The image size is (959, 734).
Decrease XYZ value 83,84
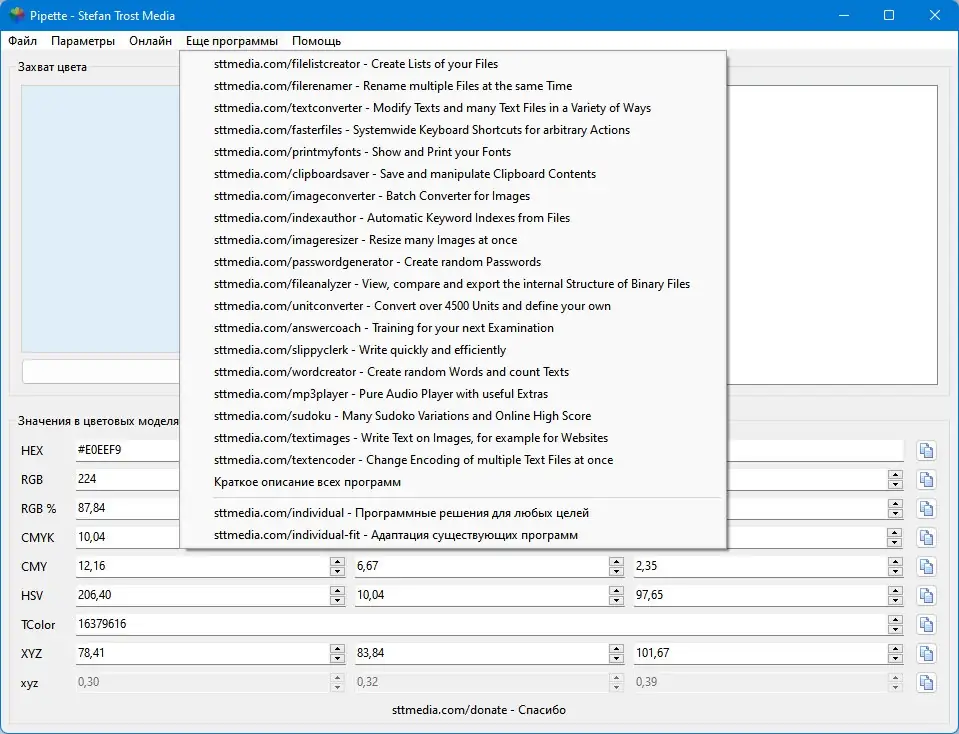coord(616,658)
